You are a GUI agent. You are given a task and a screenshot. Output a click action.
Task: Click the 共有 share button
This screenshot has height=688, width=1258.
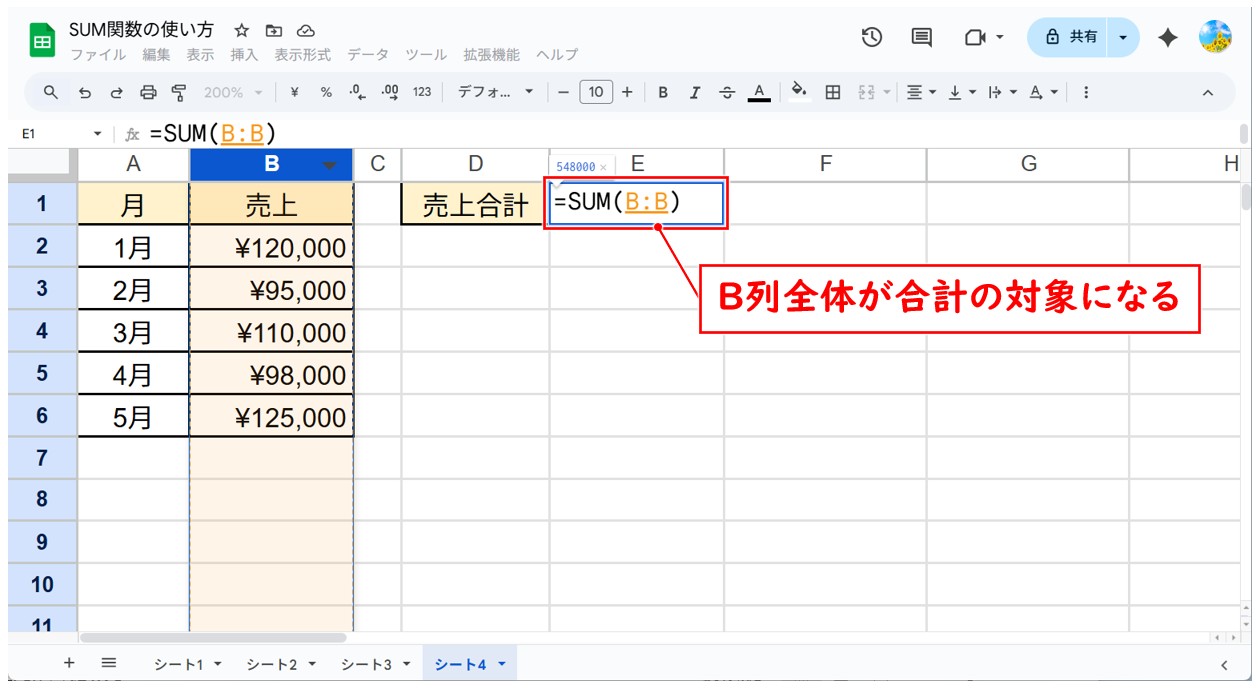pyautogui.click(x=1072, y=37)
